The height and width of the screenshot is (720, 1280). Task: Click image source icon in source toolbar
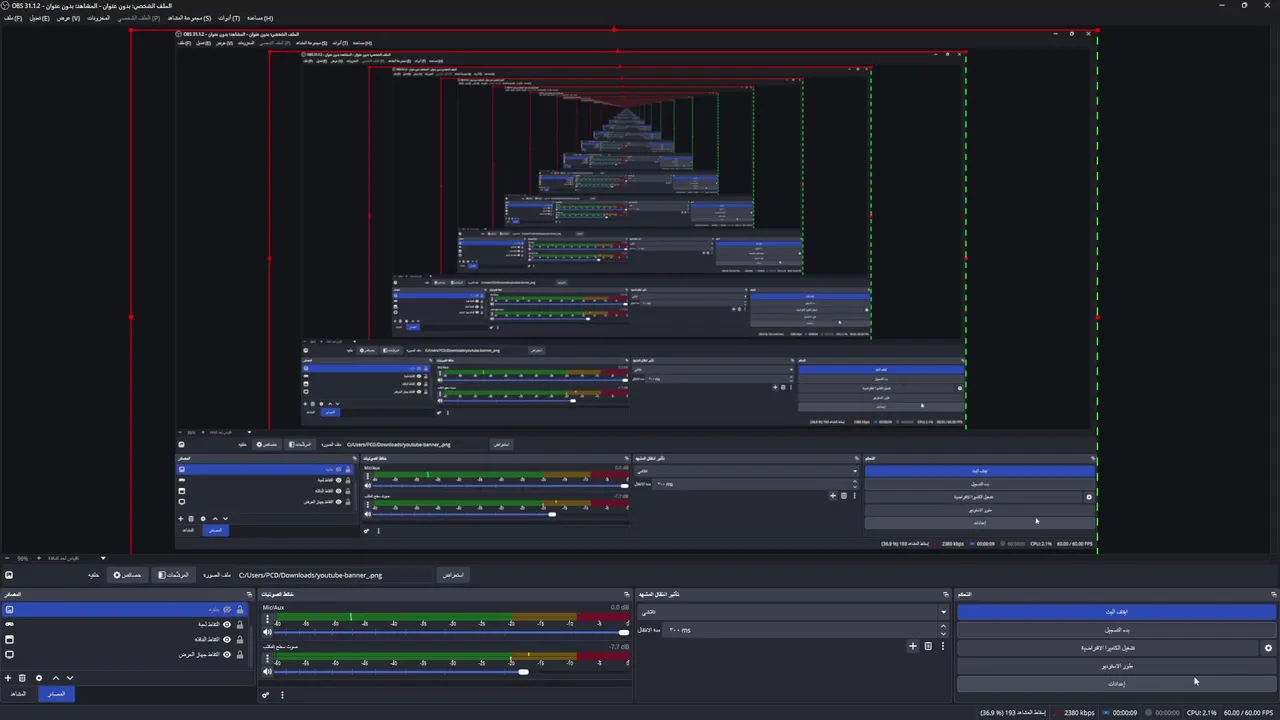point(8,575)
